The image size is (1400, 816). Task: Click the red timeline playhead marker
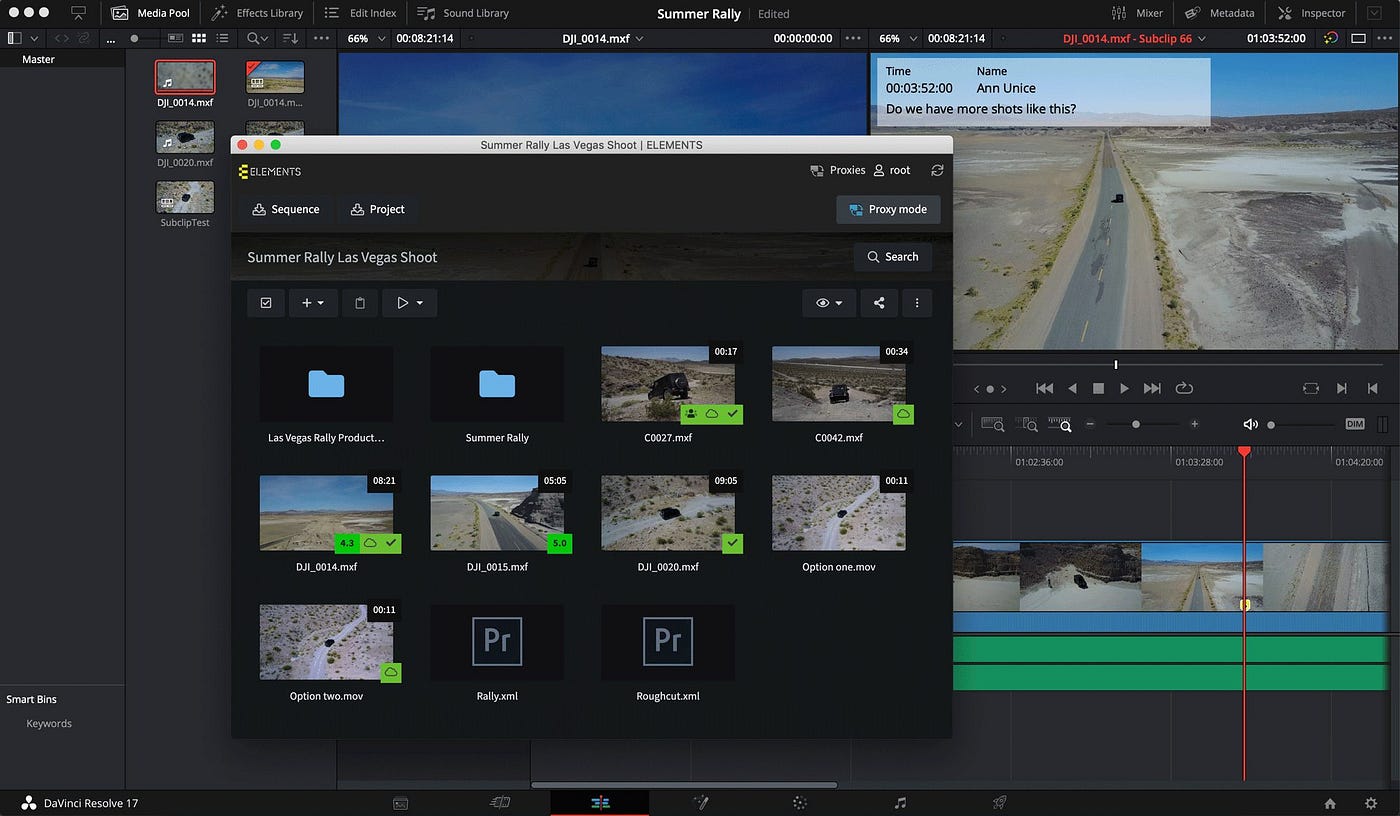coord(1244,452)
